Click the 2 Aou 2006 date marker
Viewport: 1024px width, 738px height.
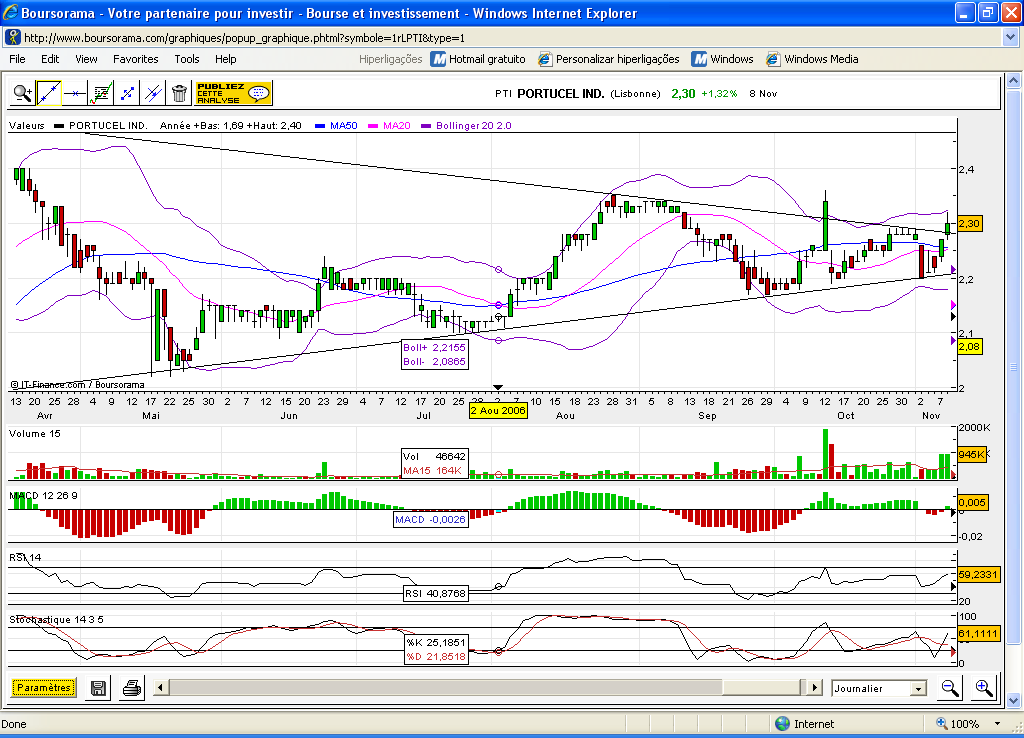point(498,410)
